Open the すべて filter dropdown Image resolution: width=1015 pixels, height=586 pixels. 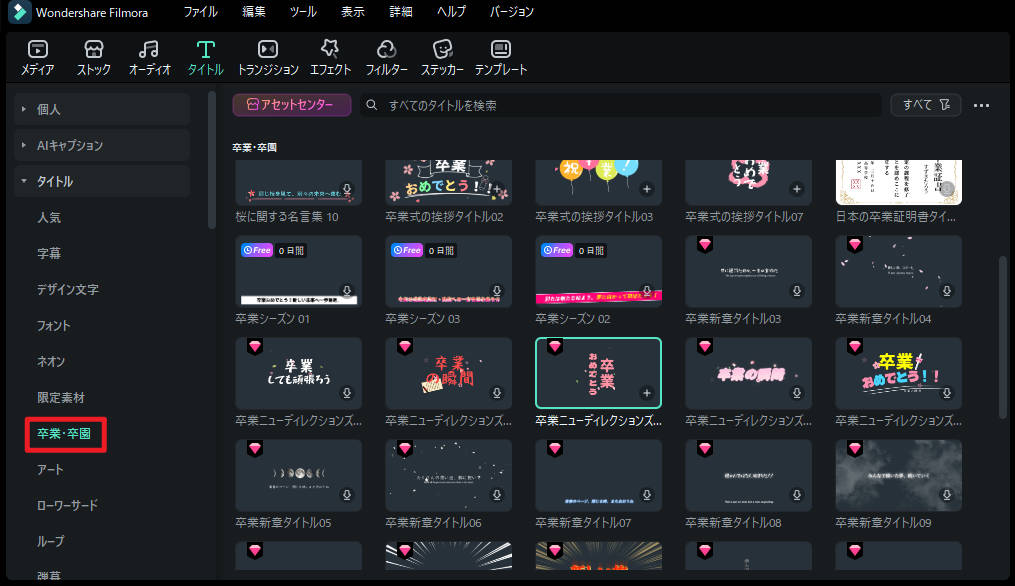pyautogui.click(x=925, y=105)
